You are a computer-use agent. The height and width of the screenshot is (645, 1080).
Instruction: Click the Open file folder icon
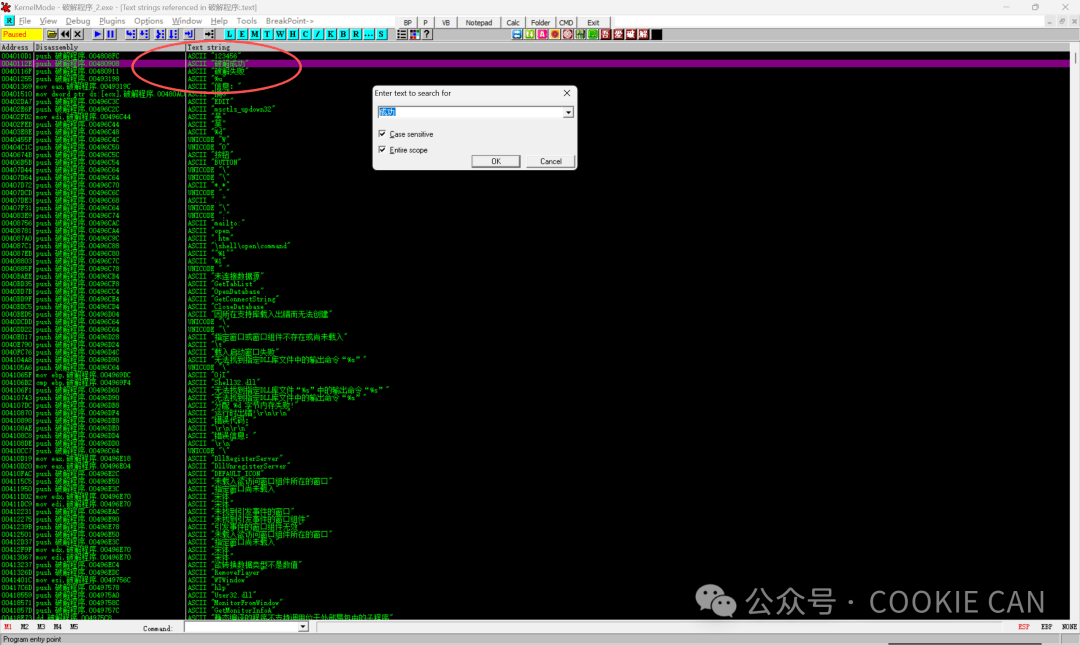click(50, 34)
